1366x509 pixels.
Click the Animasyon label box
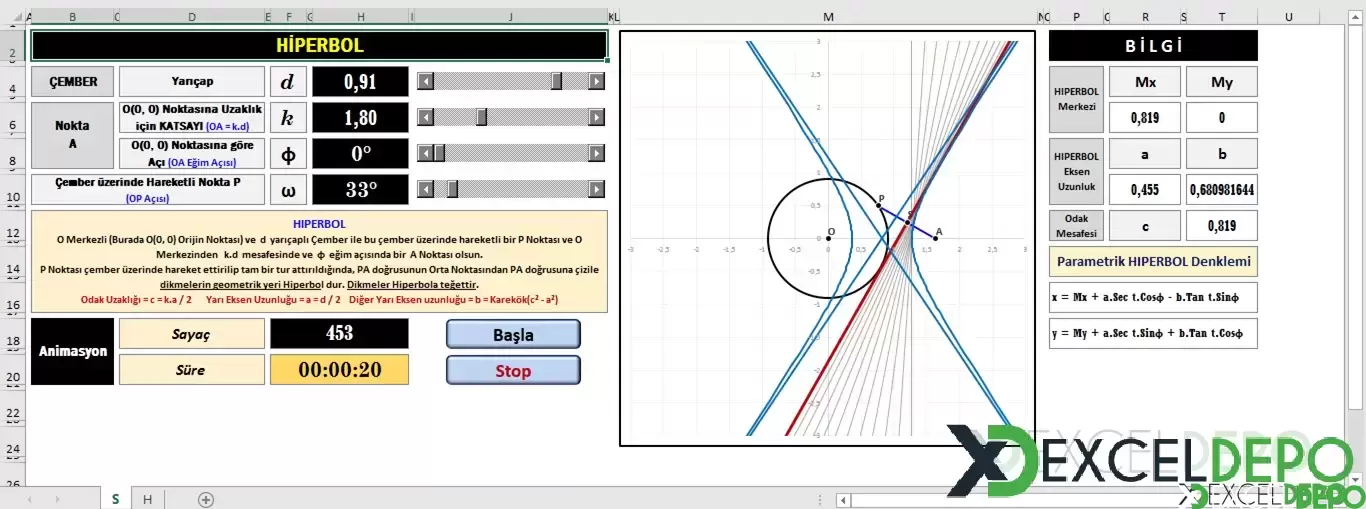(72, 351)
